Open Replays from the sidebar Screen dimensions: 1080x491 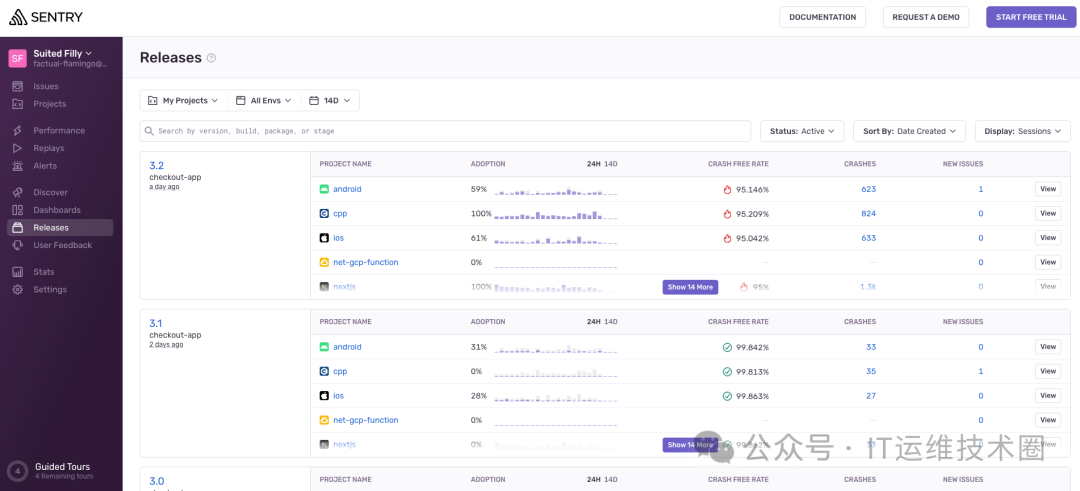tap(48, 148)
